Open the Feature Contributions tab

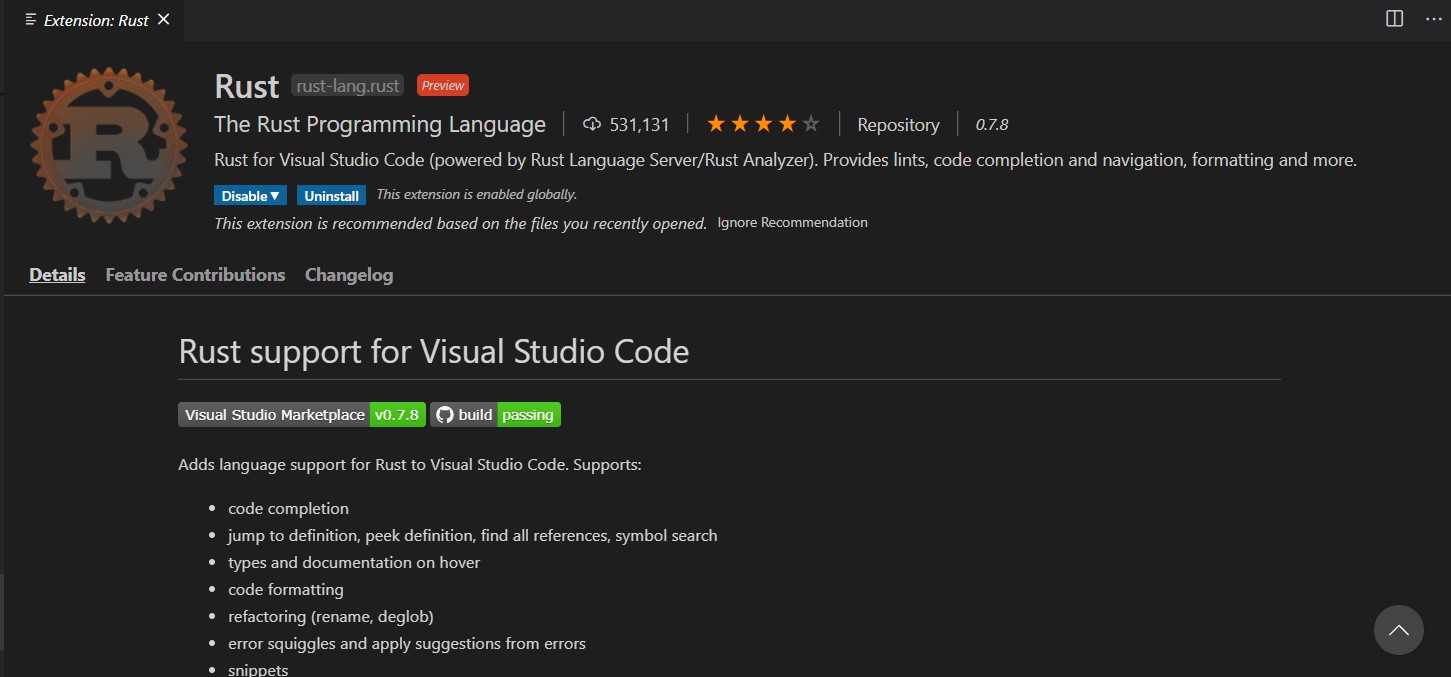pyautogui.click(x=195, y=275)
